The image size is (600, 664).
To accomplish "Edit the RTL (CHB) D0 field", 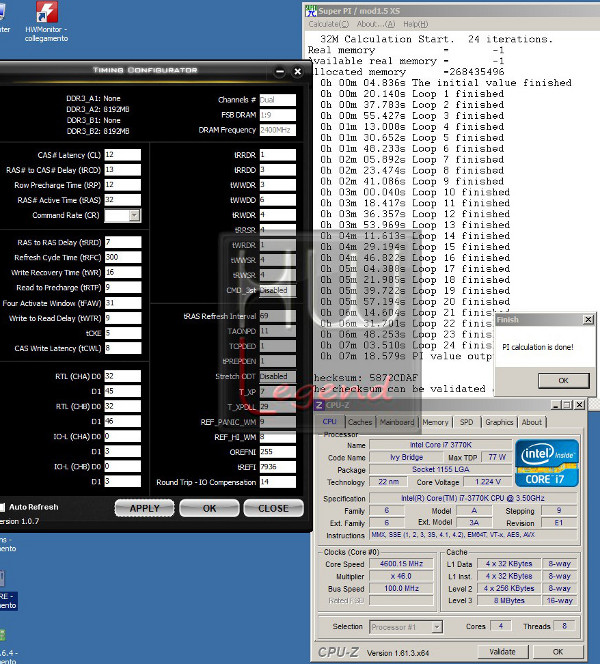I will 123,406.
